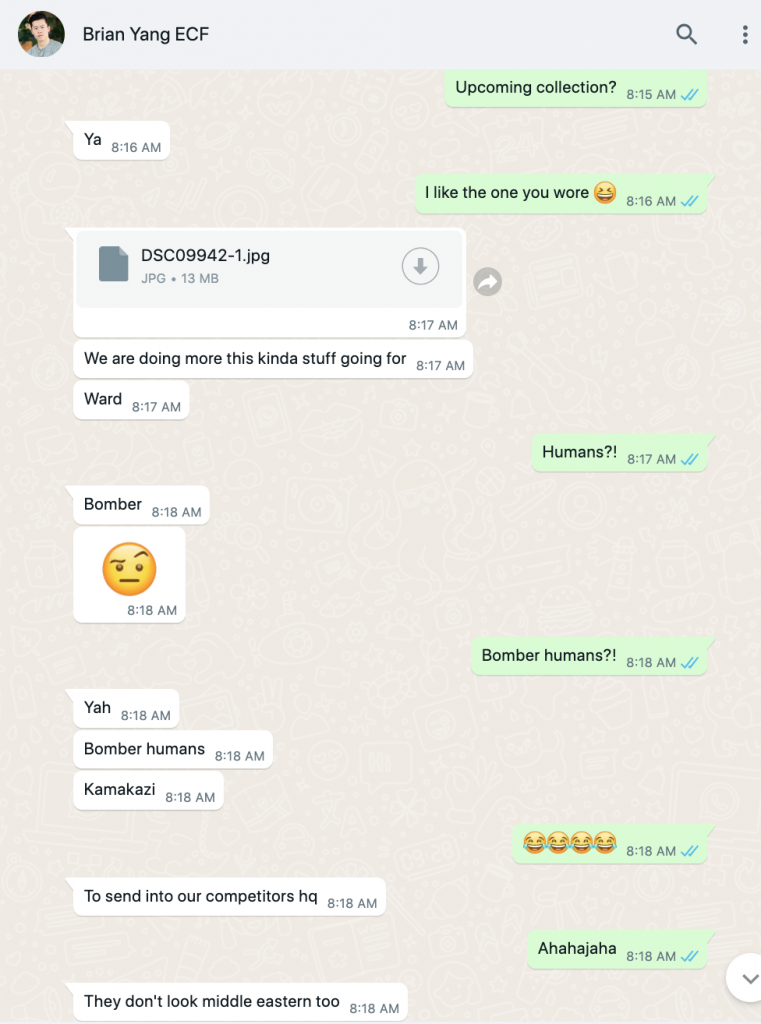Viewport: 761px width, 1024px height.
Task: Jump to latest messages with down chevron
Action: click(749, 978)
